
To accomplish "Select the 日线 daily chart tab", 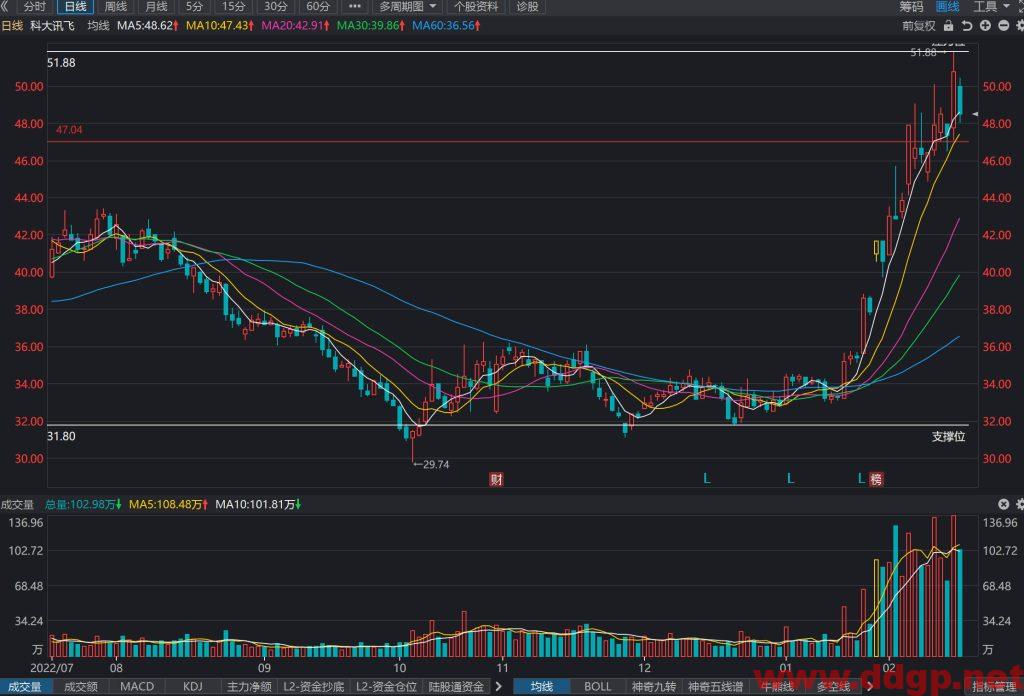I will [75, 7].
